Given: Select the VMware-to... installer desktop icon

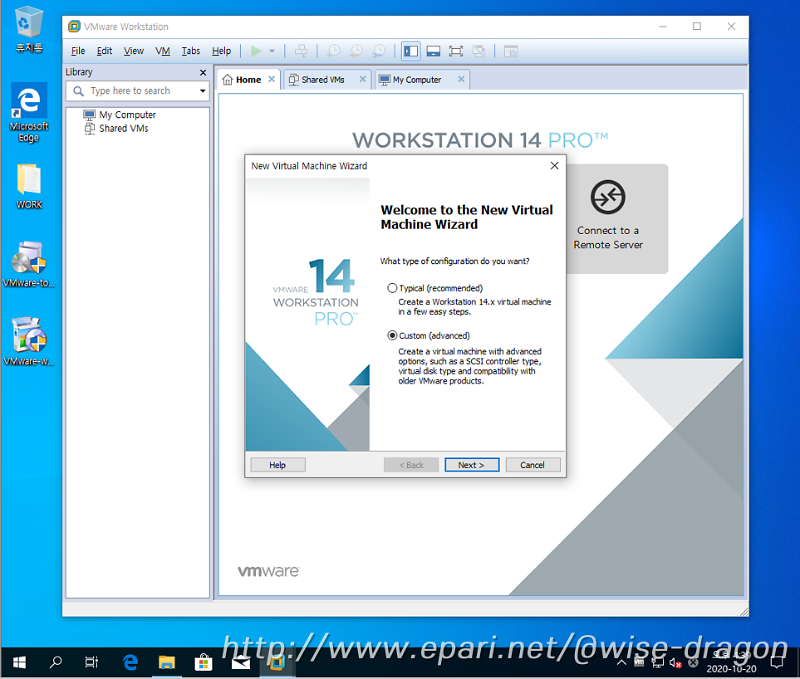Looking at the screenshot, I should coord(29,264).
